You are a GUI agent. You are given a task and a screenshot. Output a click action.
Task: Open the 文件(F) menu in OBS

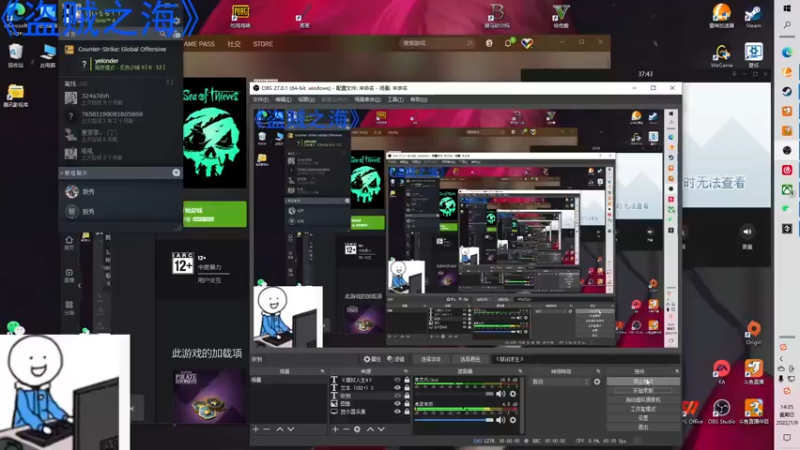point(261,99)
